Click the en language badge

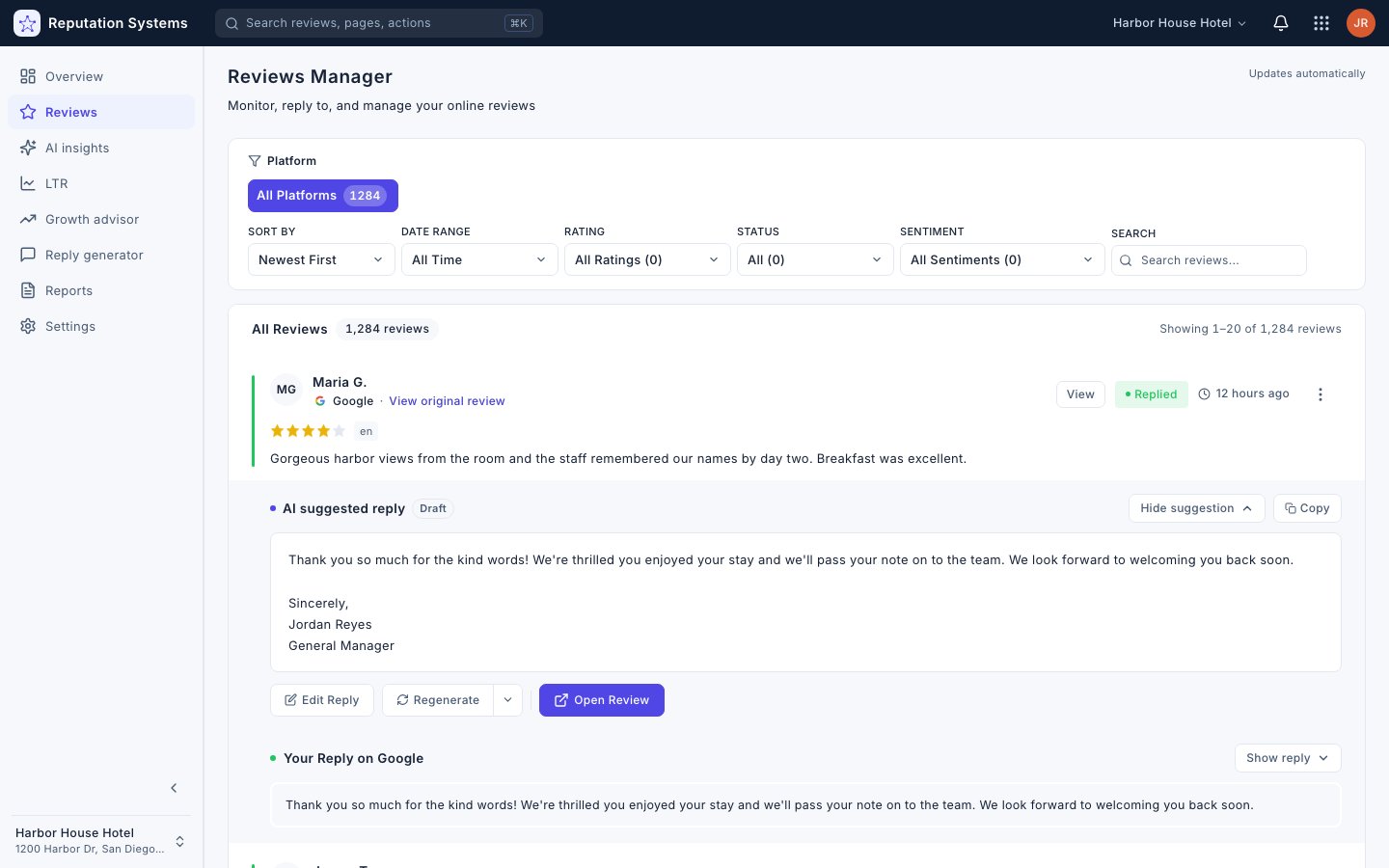[367, 431]
